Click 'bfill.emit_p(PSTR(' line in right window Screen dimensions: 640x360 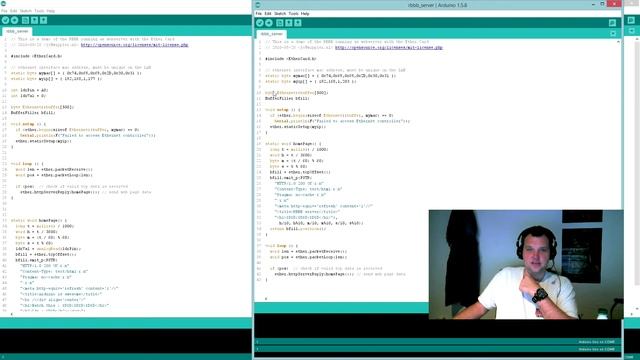tap(290, 178)
